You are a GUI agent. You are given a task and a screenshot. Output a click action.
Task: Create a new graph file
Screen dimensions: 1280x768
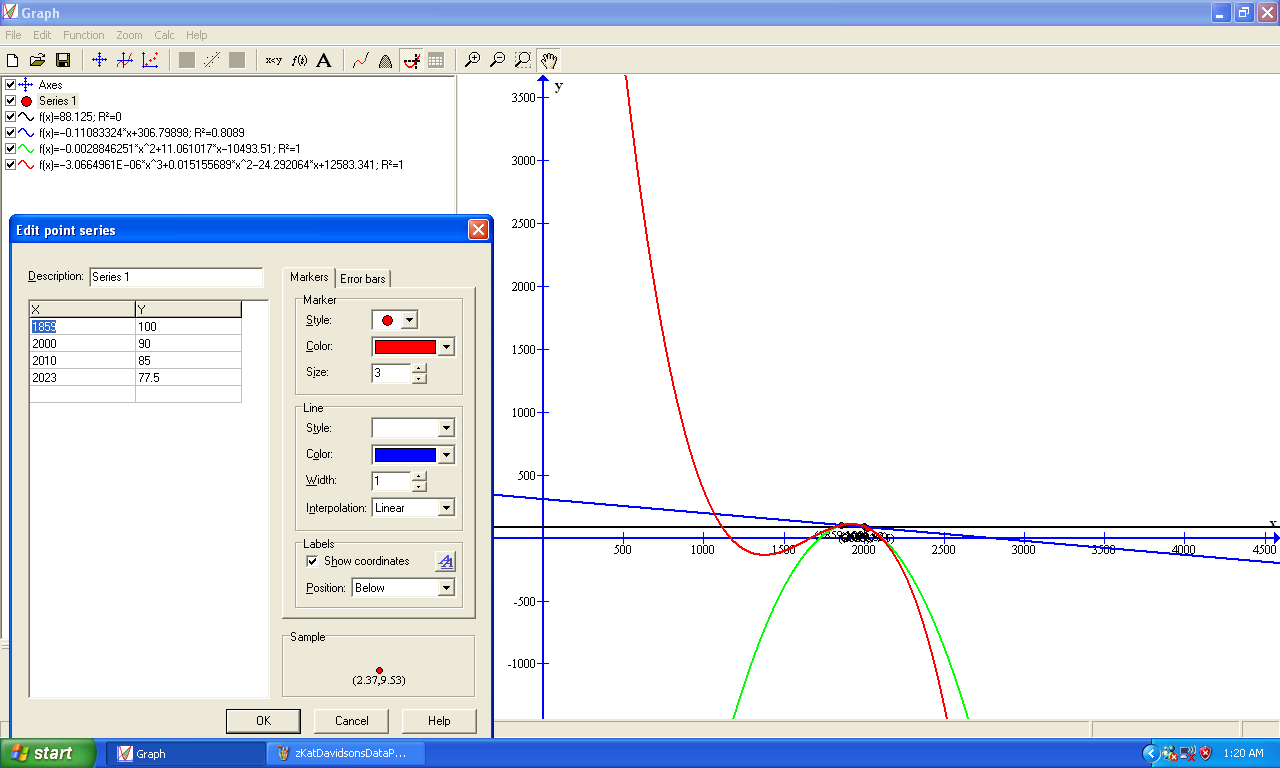[13, 60]
